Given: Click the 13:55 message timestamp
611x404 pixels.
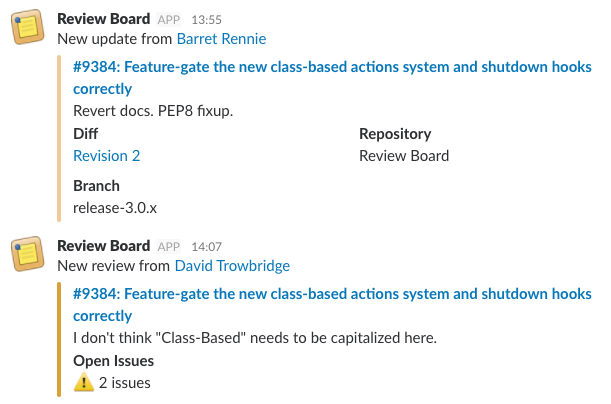Looking at the screenshot, I should [x=205, y=20].
